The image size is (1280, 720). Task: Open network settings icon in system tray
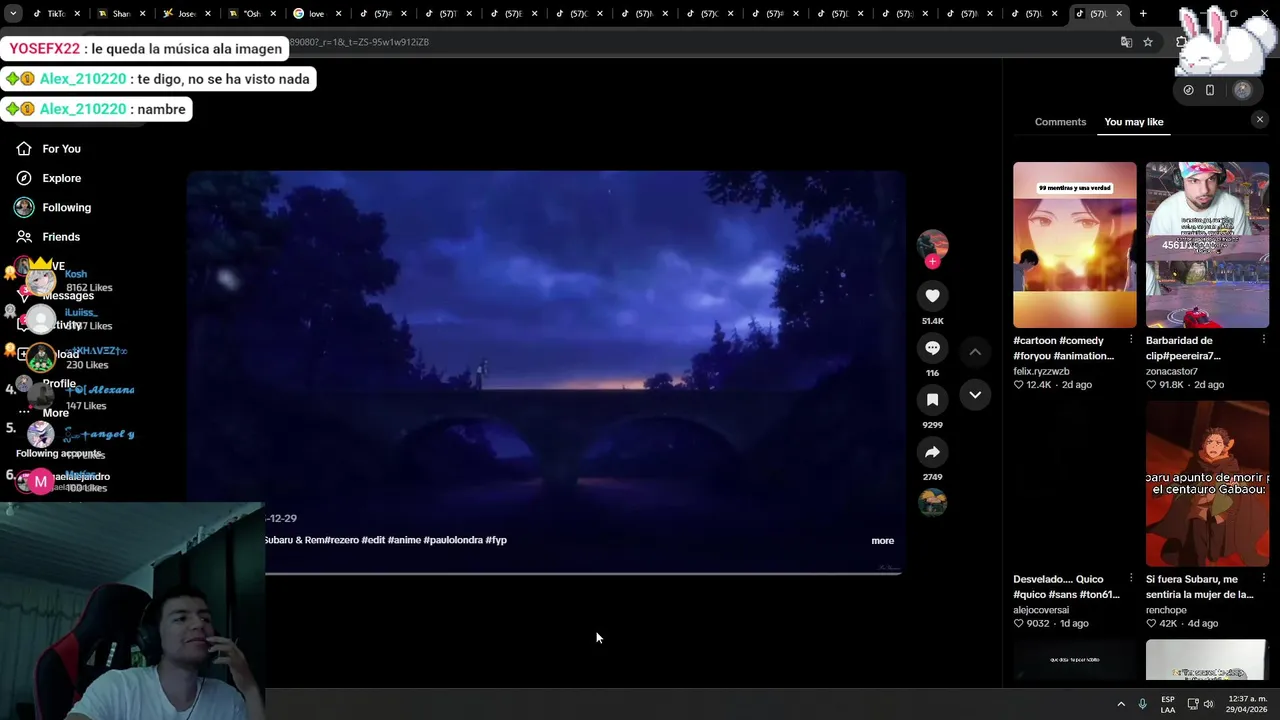1193,704
